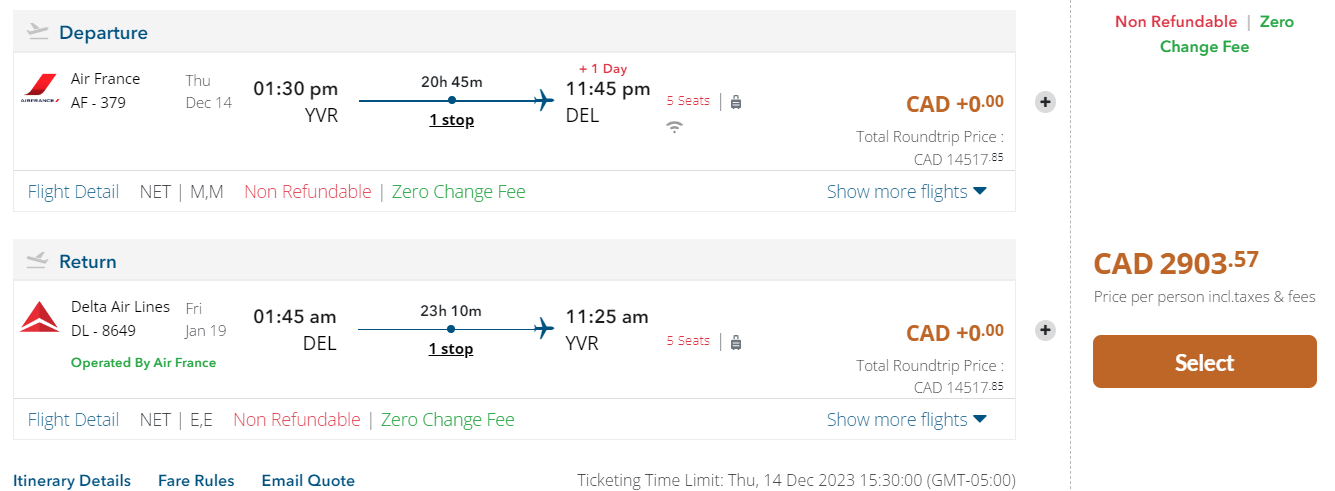
Task: Click the Wi-Fi icon on departure flight
Action: [676, 127]
